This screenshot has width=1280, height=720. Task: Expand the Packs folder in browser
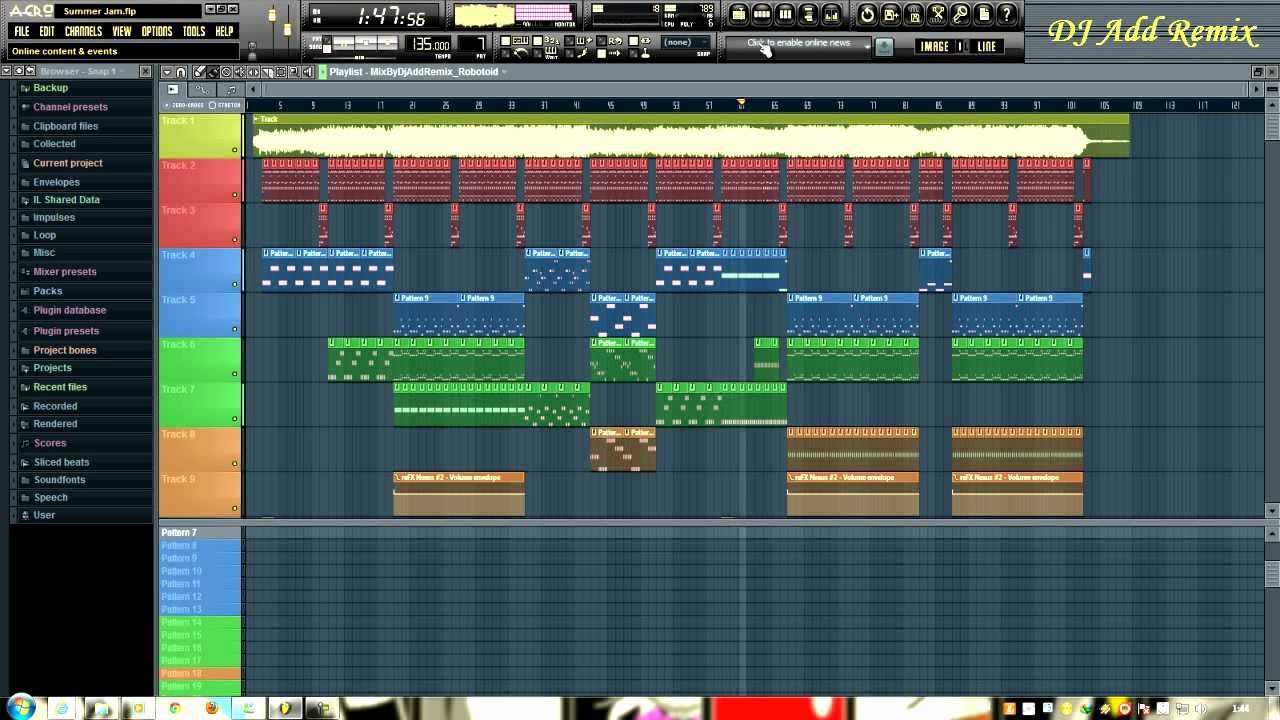tap(47, 291)
